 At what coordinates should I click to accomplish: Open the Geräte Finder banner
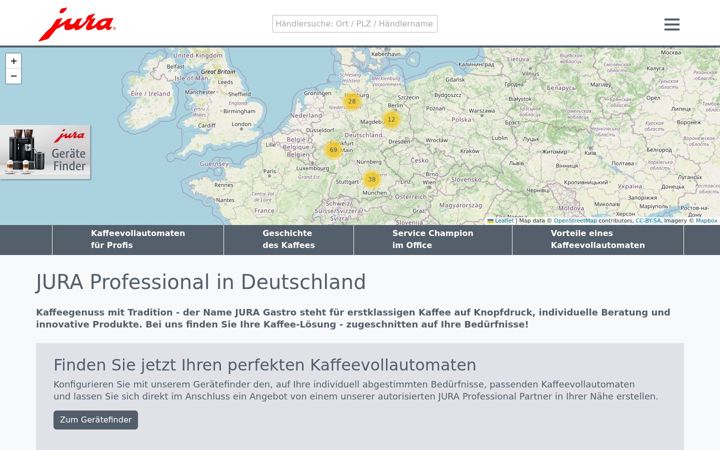pos(45,152)
